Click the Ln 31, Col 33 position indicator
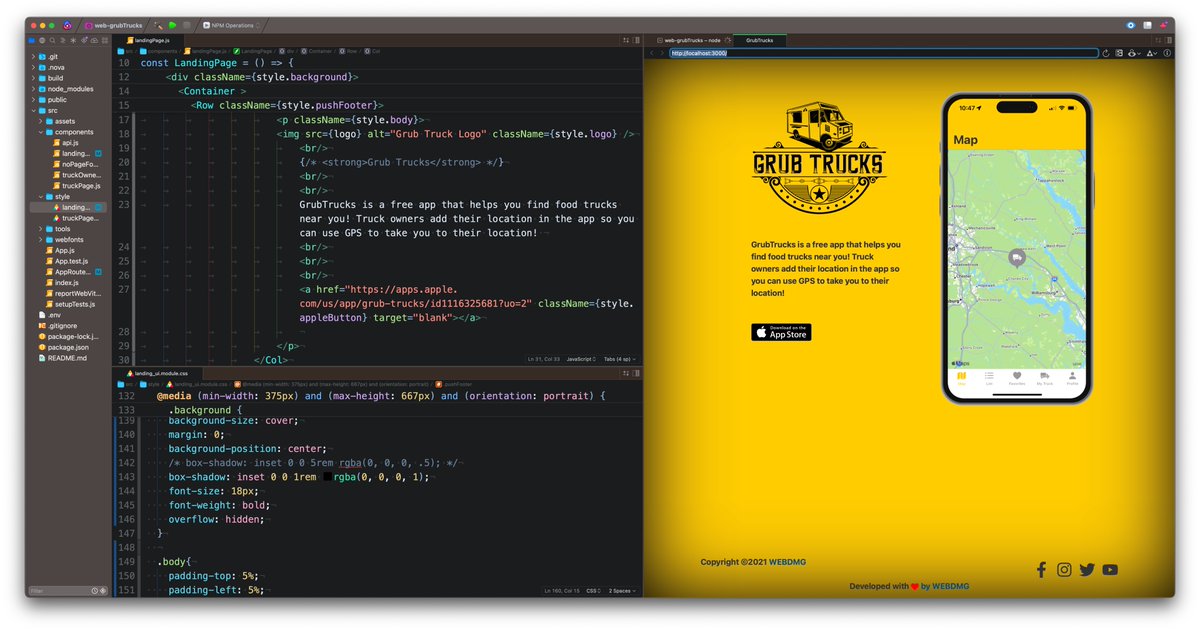The width and height of the screenshot is (1200, 631). [x=542, y=359]
